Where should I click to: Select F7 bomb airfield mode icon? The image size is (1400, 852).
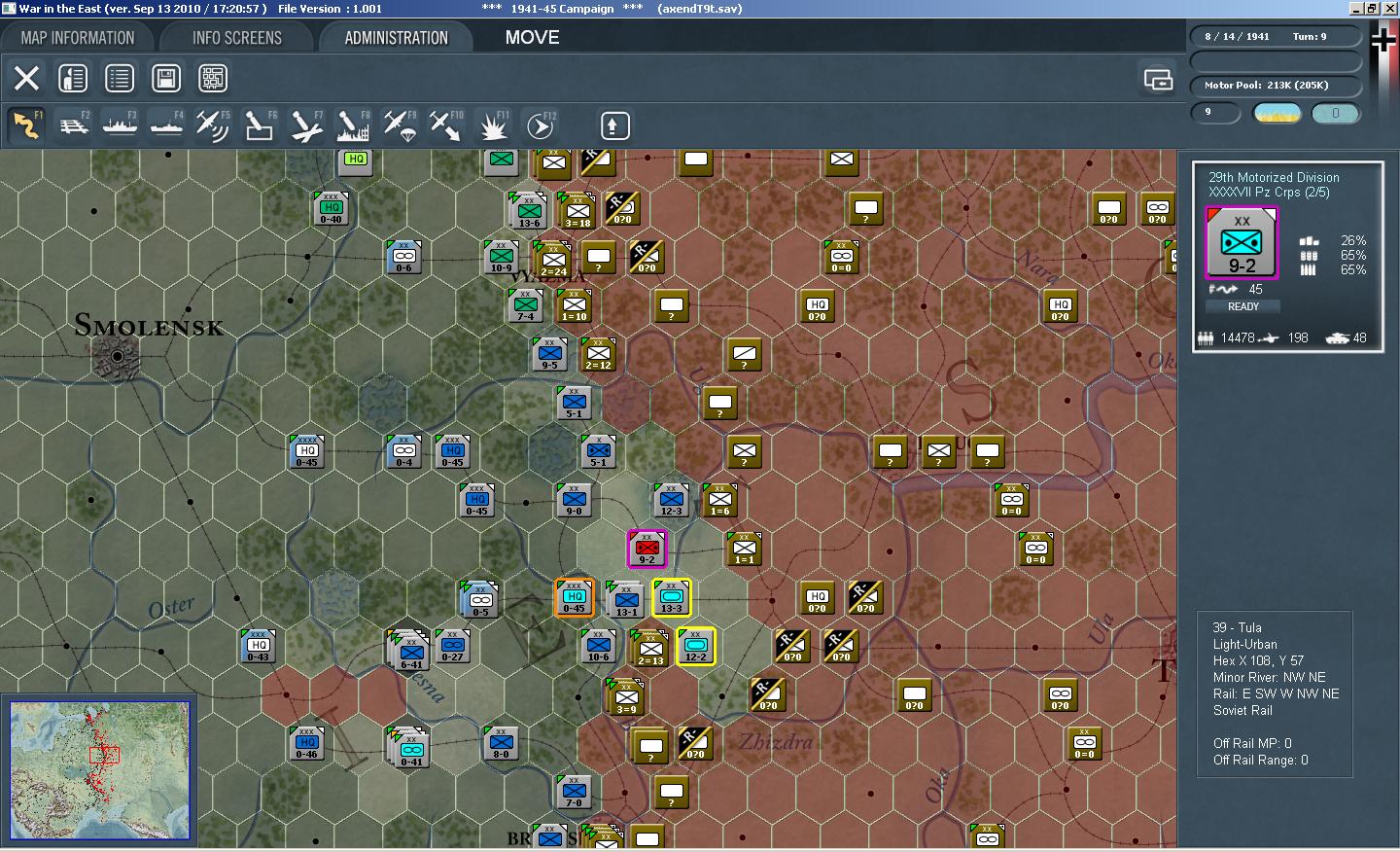point(306,125)
